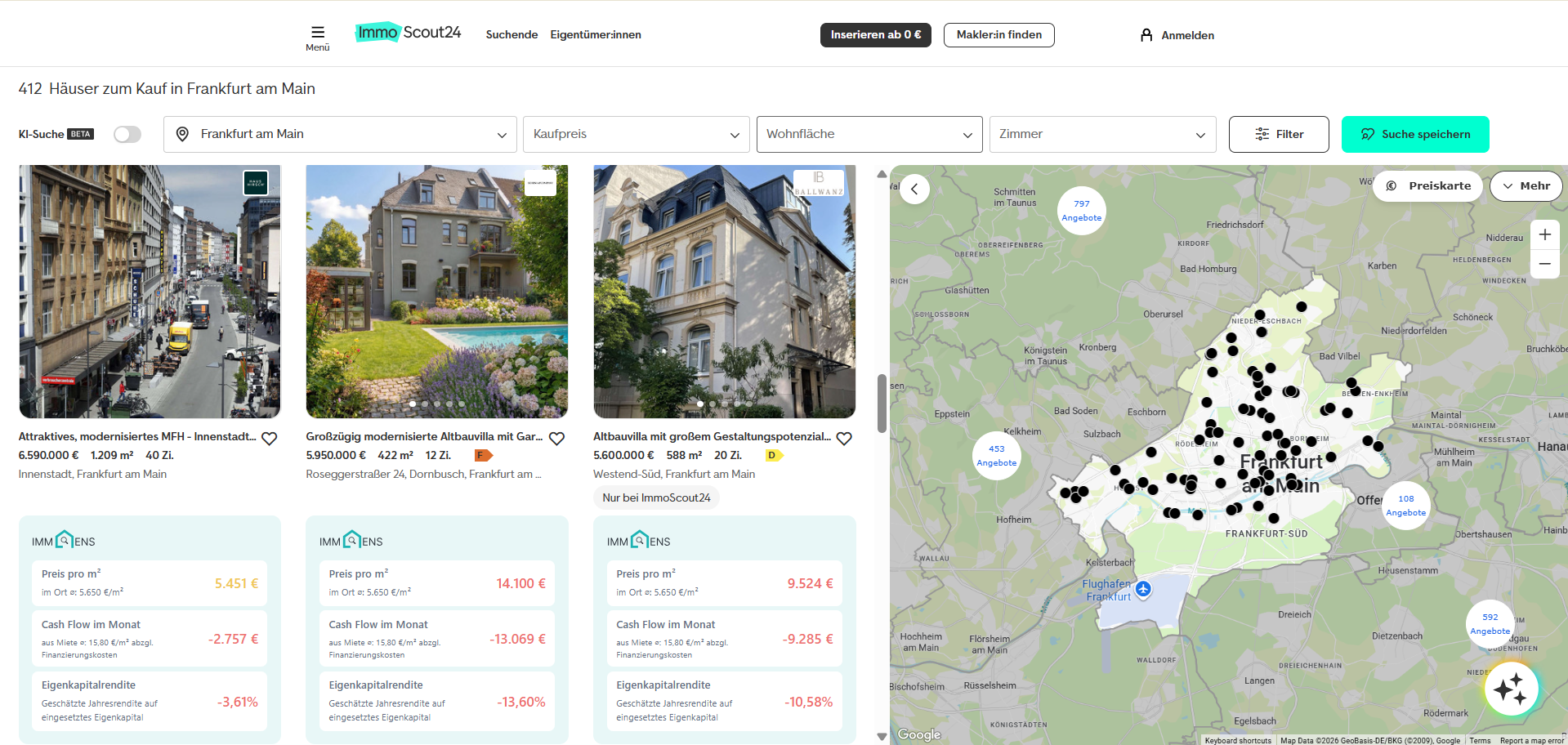Click the Suche speichern button
The image size is (1568, 745).
1415,134
